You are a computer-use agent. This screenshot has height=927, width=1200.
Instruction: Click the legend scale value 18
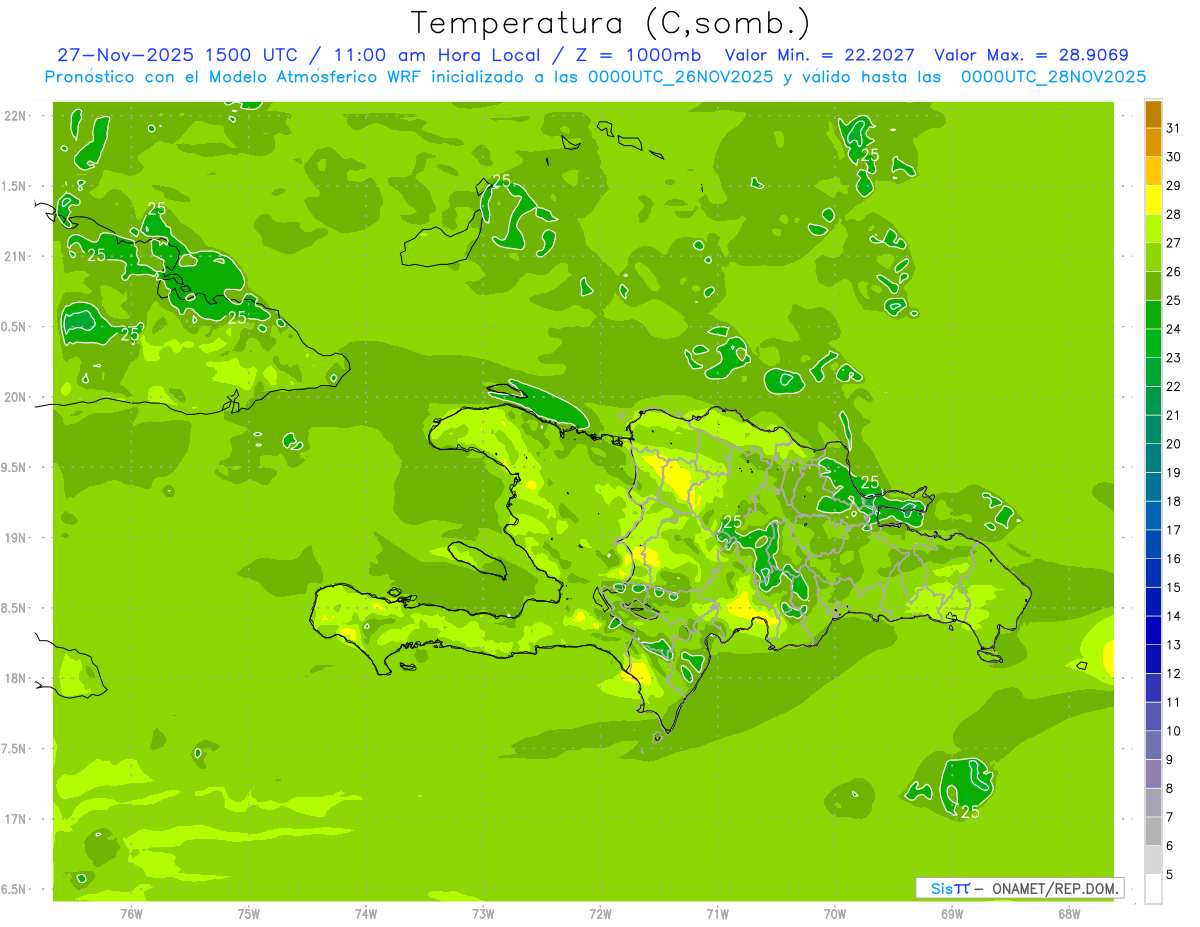(x=1175, y=502)
